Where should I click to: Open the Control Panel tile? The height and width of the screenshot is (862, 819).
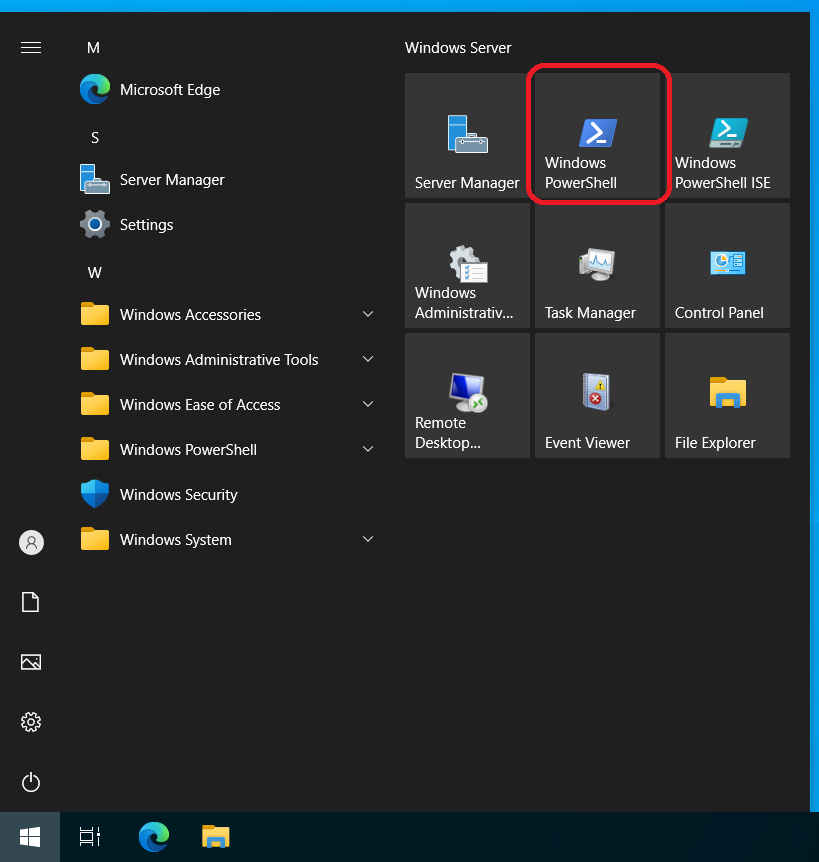pyautogui.click(x=727, y=266)
